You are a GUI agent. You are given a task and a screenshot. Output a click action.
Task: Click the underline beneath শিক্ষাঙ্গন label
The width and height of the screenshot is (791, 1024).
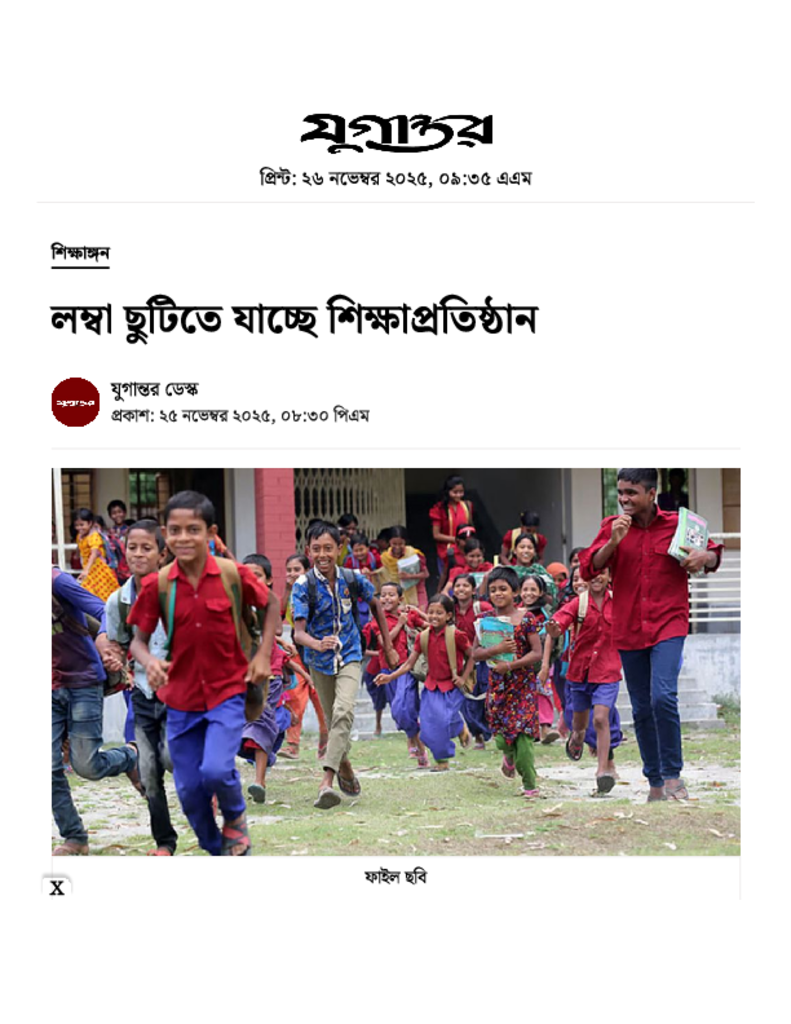coord(80,266)
